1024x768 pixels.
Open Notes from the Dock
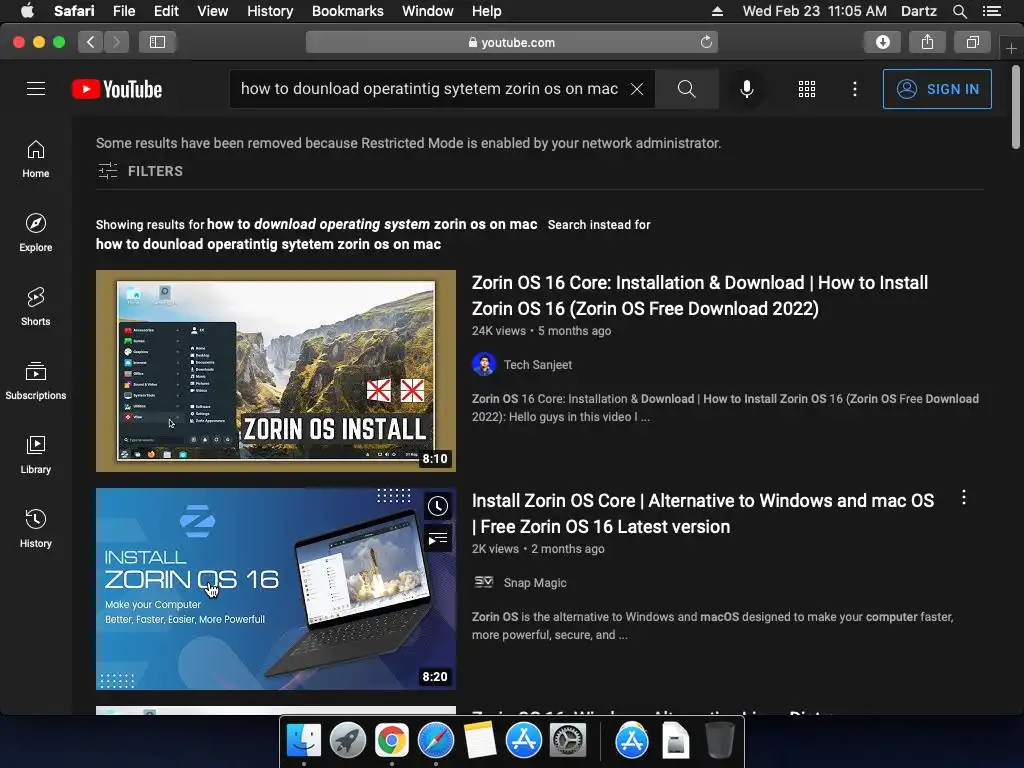pyautogui.click(x=479, y=741)
